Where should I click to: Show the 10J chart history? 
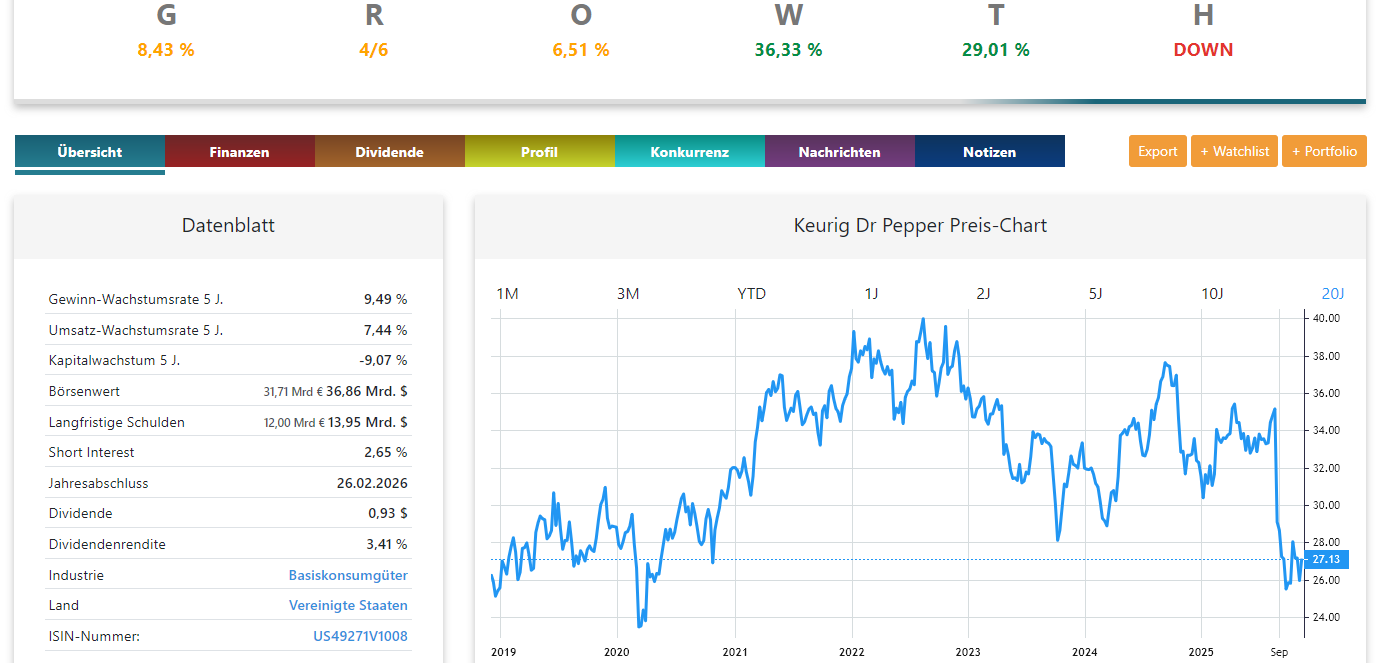[1212, 293]
